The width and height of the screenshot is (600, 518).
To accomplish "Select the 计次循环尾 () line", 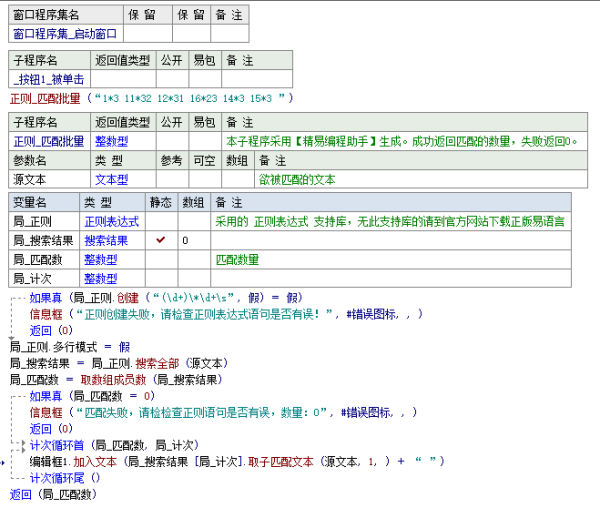I will [66, 478].
